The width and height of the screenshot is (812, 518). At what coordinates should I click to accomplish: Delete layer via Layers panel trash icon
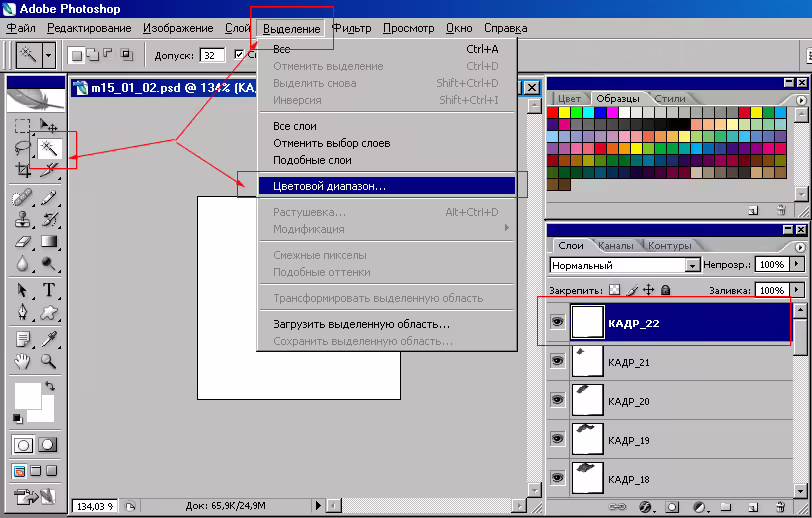[x=780, y=507]
